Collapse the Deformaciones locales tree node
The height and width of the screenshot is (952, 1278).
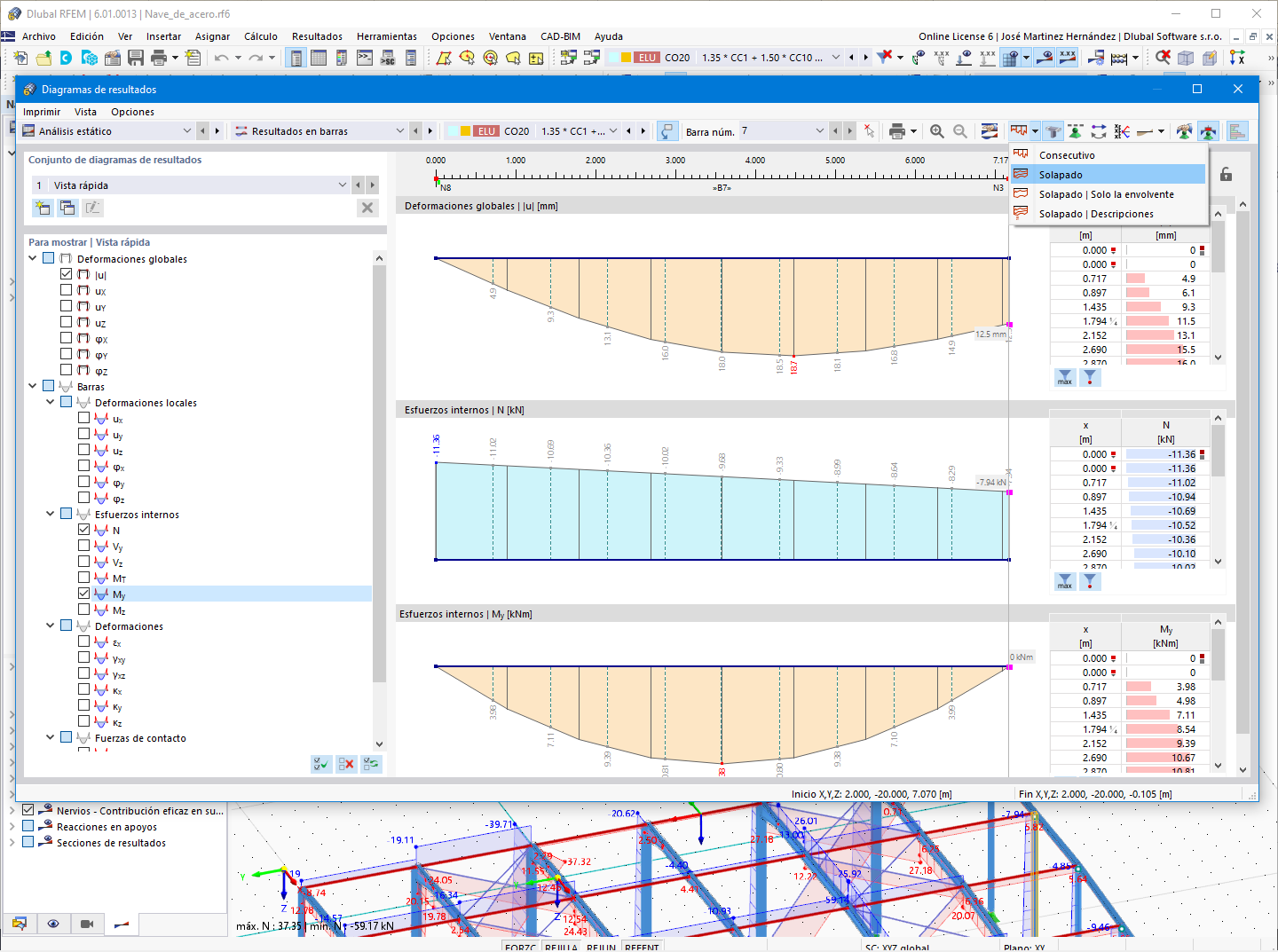51,402
